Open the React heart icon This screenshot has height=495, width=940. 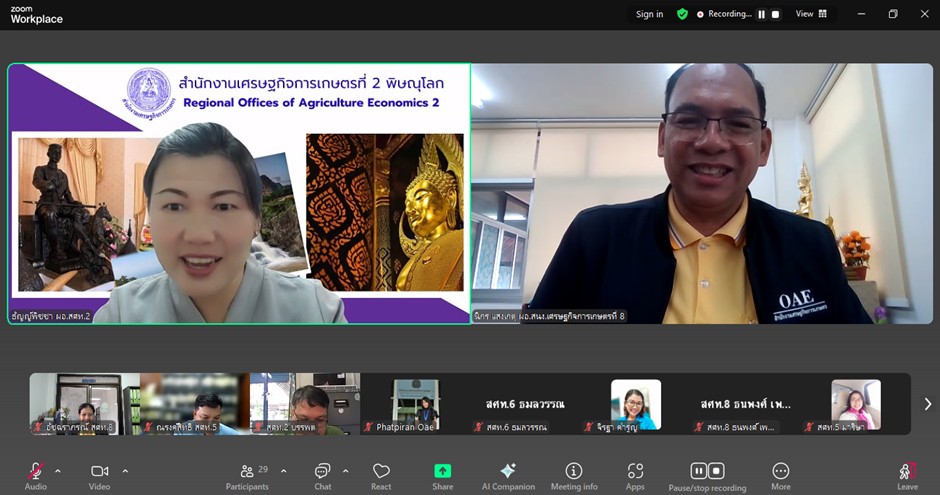pyautogui.click(x=381, y=474)
